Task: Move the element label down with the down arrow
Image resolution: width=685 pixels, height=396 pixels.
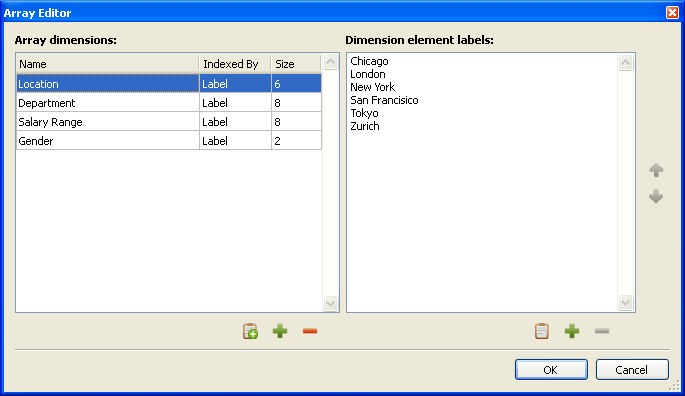Action: coord(656,196)
